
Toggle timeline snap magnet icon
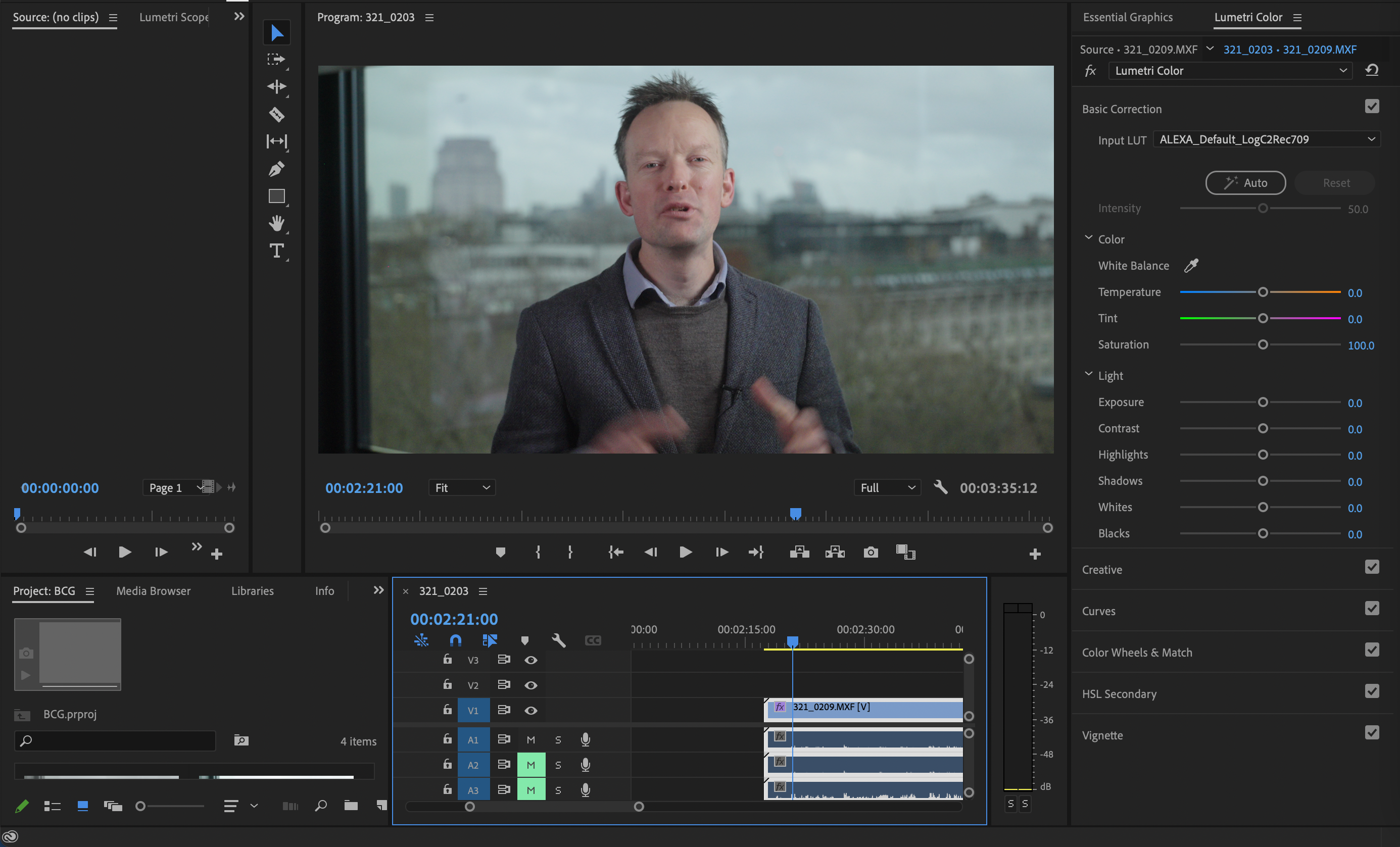[455, 641]
